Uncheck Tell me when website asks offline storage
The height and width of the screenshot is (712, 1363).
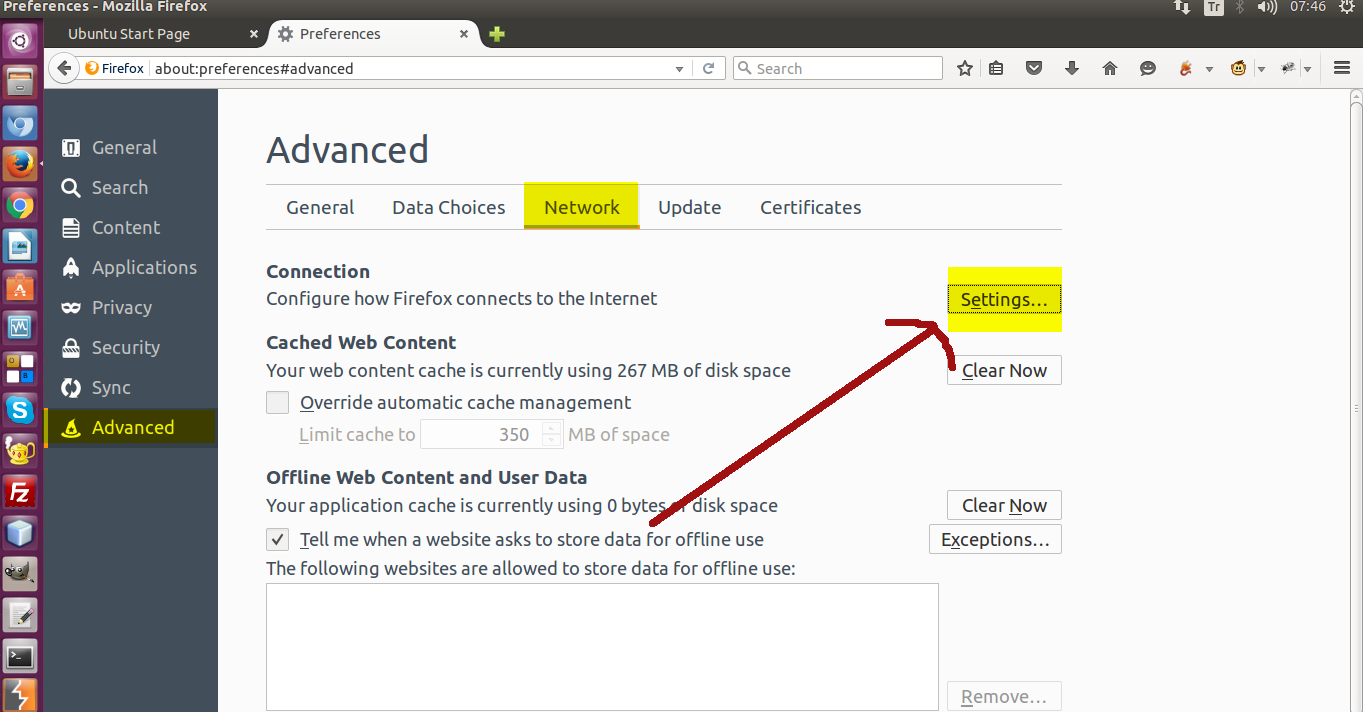pos(277,540)
